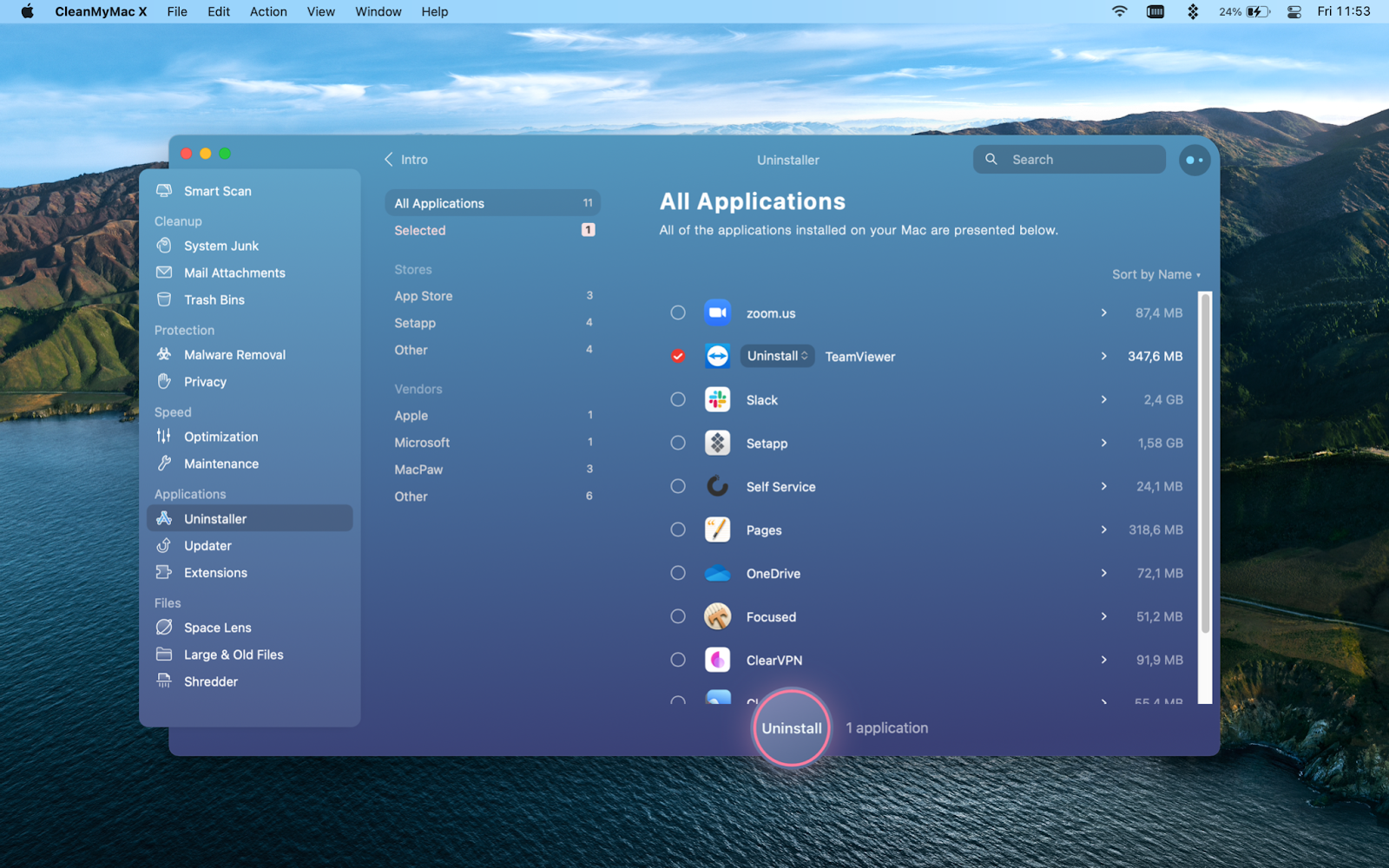Click the Search input field
This screenshot has height=868, width=1389.
click(1070, 160)
